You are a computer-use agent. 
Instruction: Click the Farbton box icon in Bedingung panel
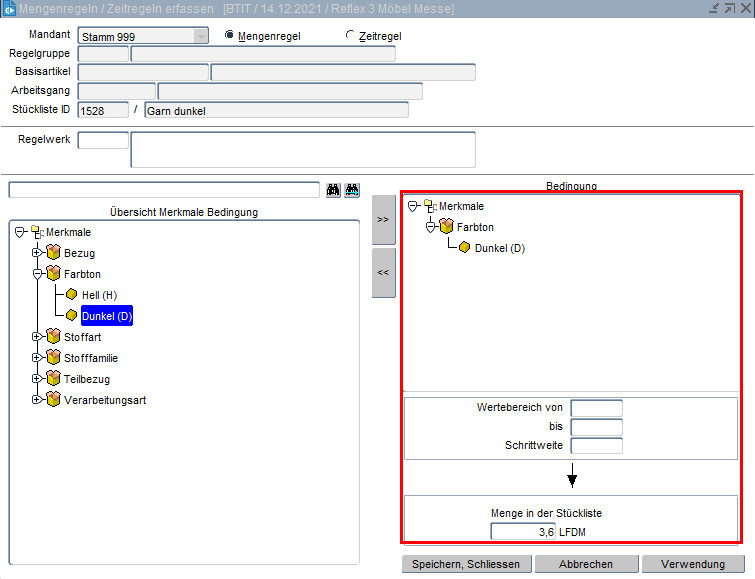pyautogui.click(x=447, y=227)
